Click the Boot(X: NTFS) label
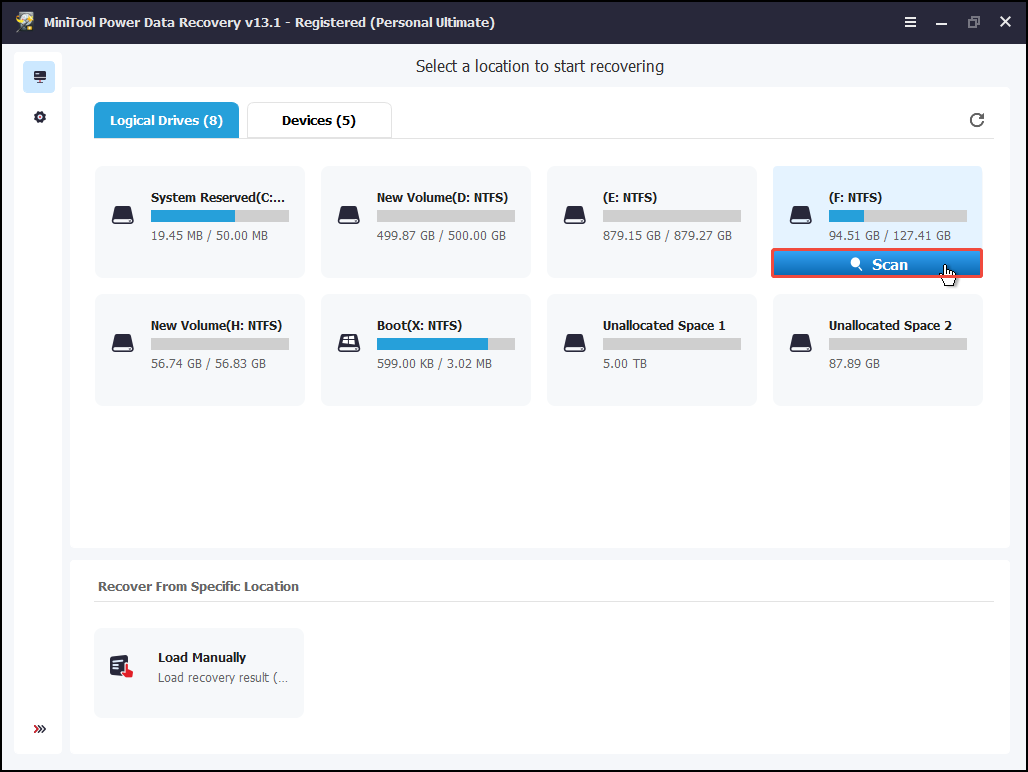Screen dimensions: 1028x772 [x=419, y=325]
